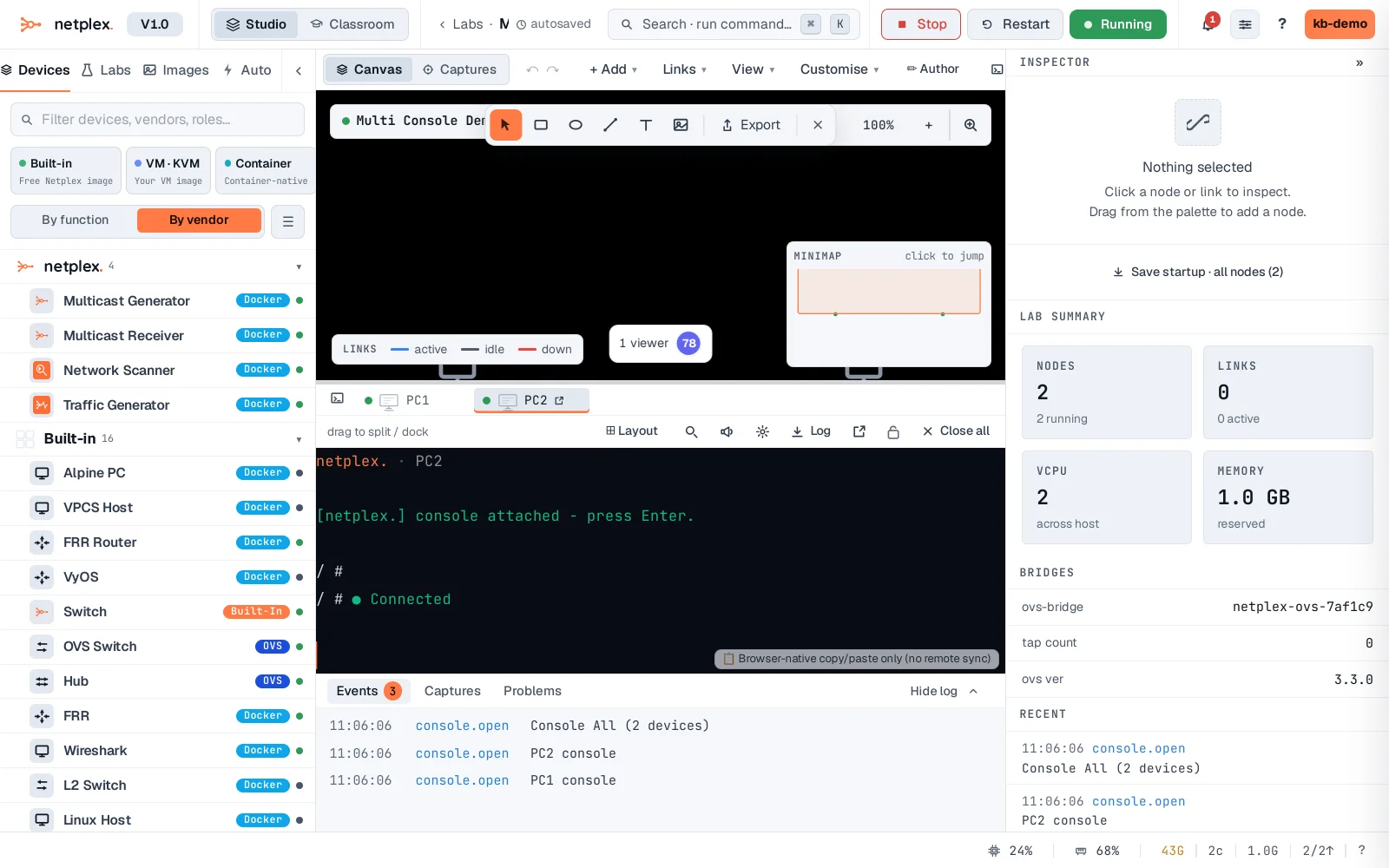The height and width of the screenshot is (868, 1389).
Task: Collapse the netplex vendor group
Action: [x=299, y=266]
